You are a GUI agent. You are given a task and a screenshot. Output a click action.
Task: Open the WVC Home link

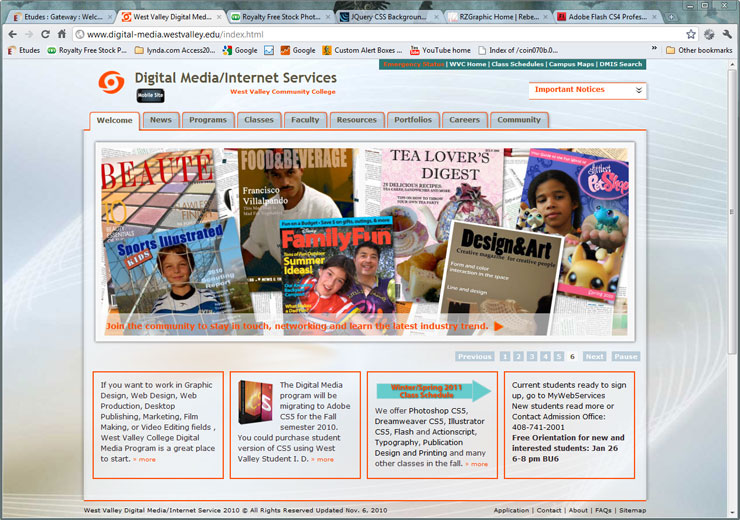(x=468, y=64)
